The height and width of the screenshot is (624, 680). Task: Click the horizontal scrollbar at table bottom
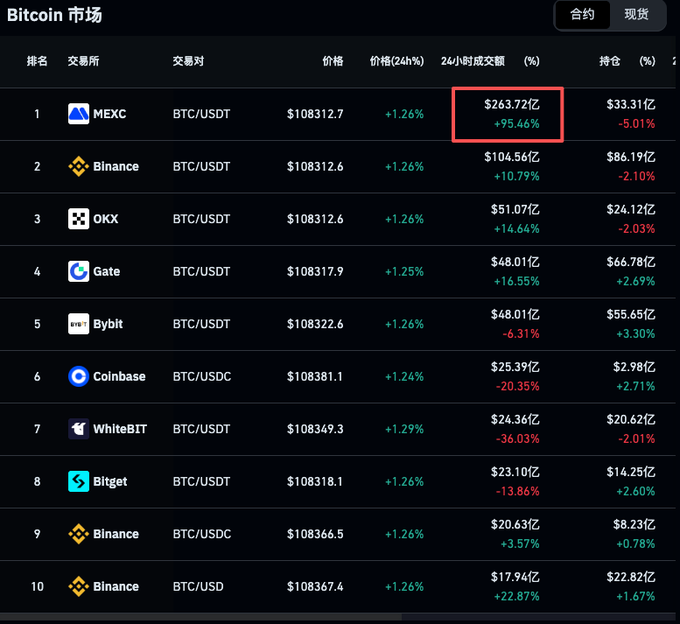coord(201,617)
